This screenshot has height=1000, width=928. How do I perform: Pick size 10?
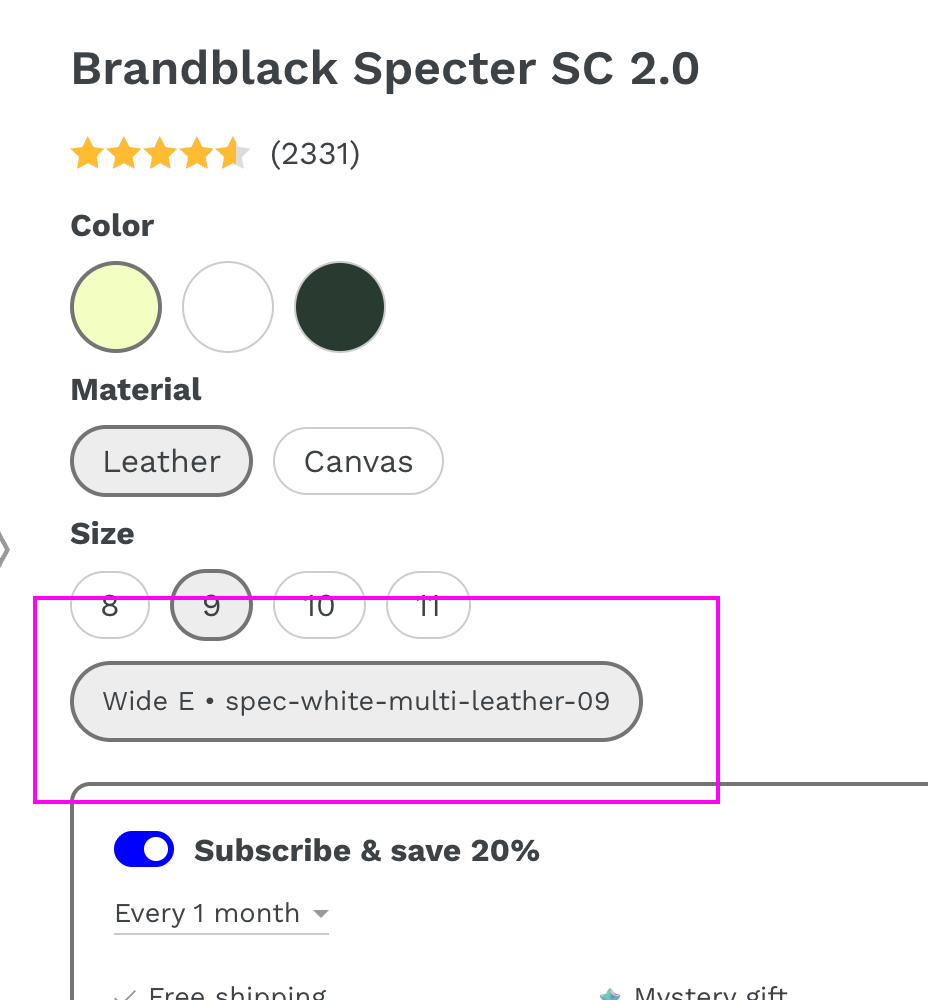tap(319, 605)
